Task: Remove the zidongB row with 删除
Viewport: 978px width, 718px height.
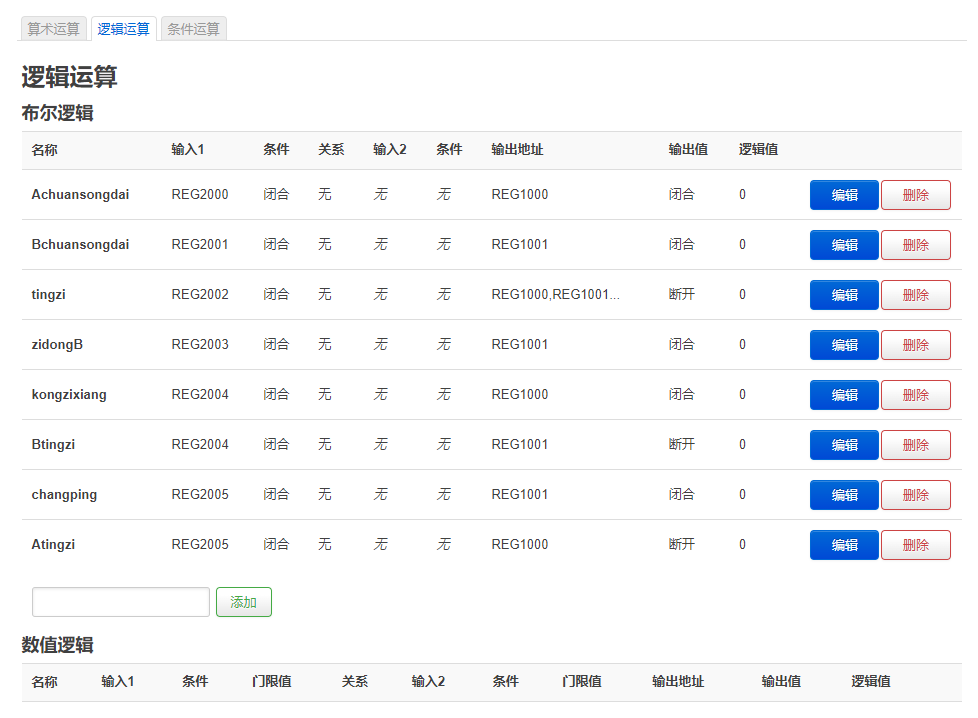Action: (916, 345)
